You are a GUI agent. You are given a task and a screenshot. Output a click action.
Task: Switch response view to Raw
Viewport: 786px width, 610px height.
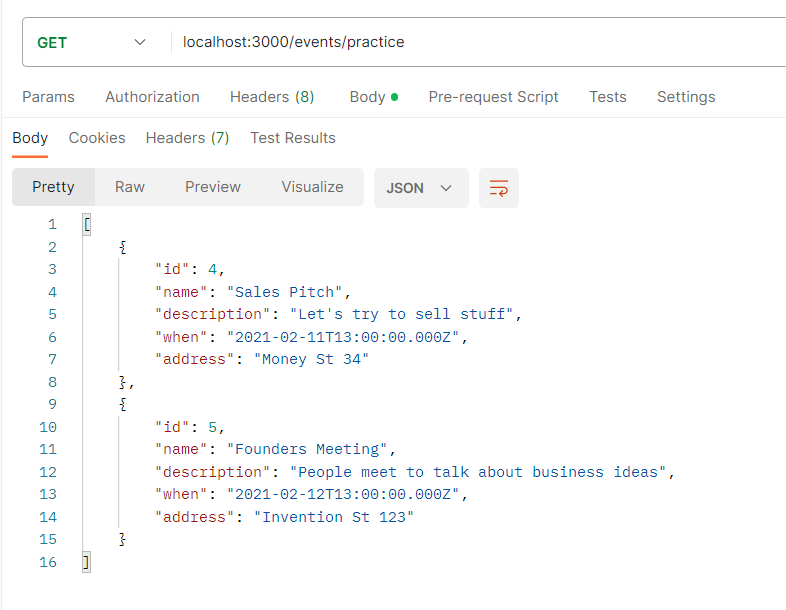(130, 187)
